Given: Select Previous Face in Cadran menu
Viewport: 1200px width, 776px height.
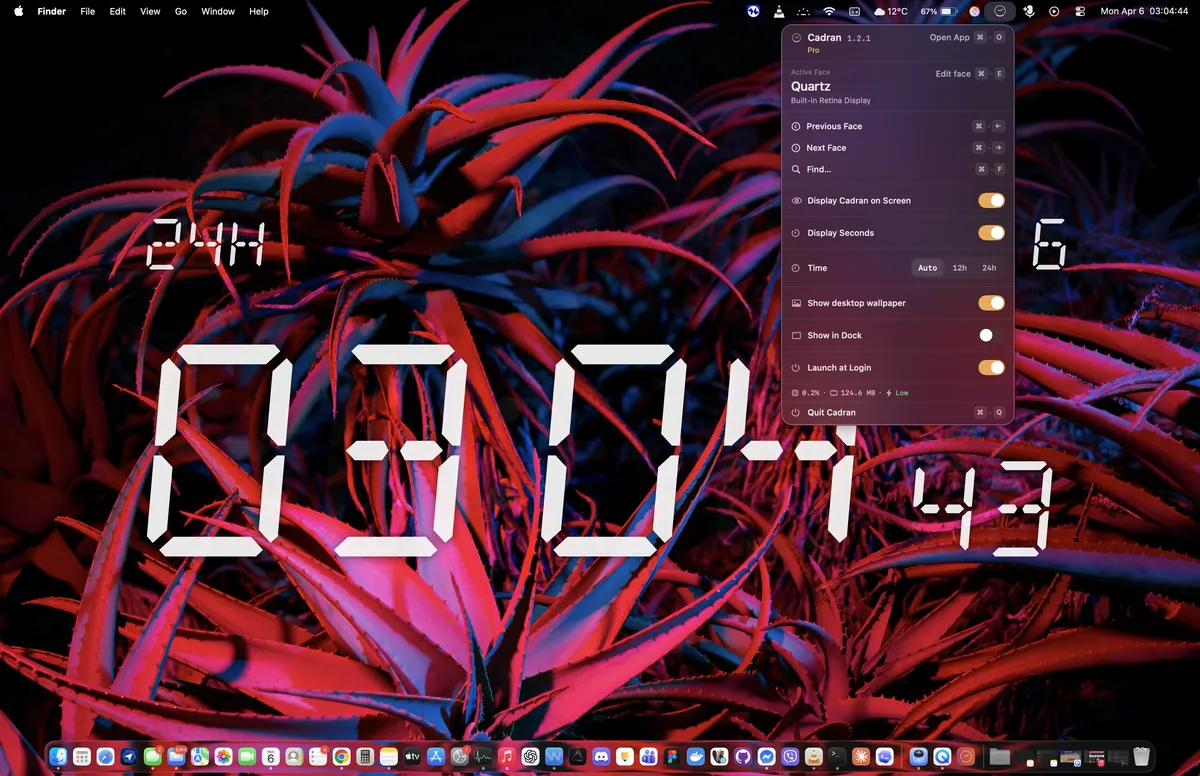Looking at the screenshot, I should [897, 126].
